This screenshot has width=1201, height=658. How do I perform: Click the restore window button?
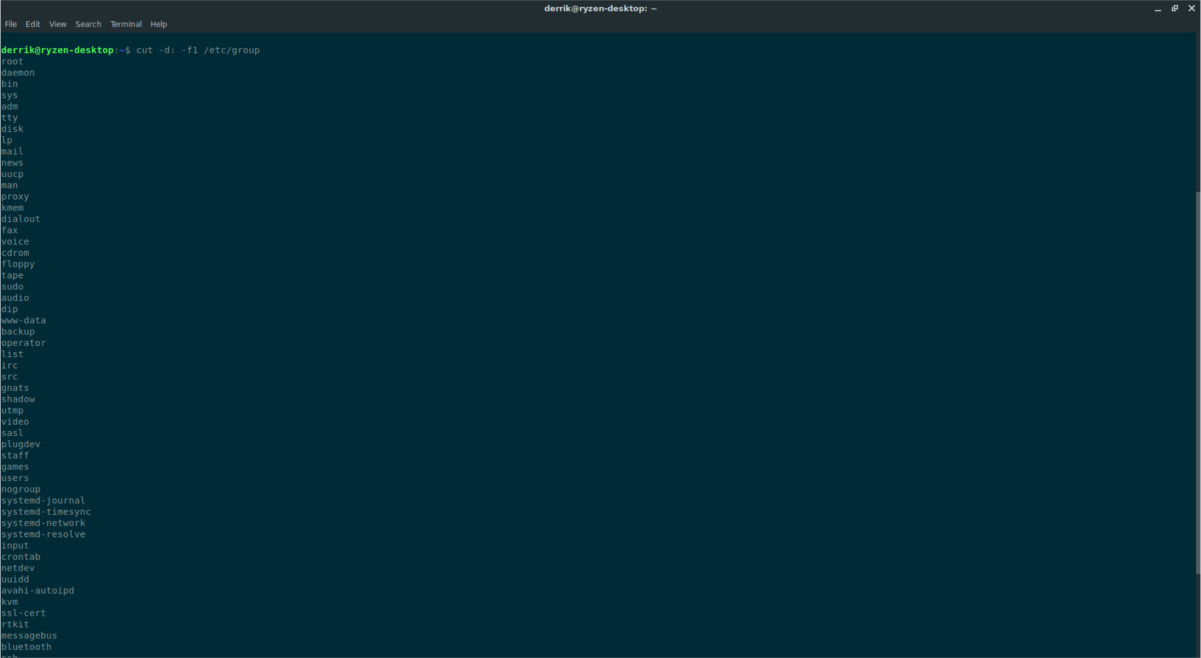click(1174, 8)
